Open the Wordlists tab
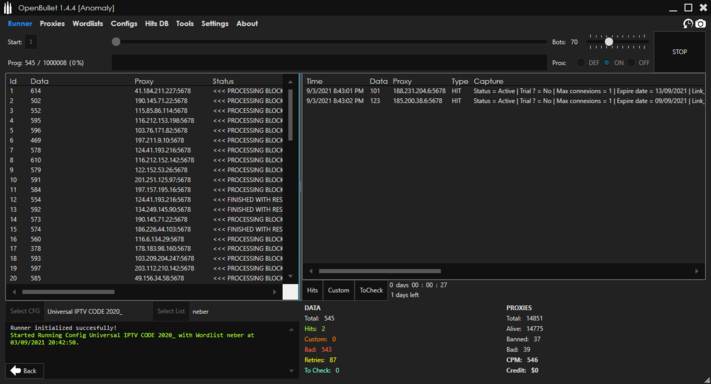Viewport: 711px width, 384px height. pyautogui.click(x=88, y=24)
